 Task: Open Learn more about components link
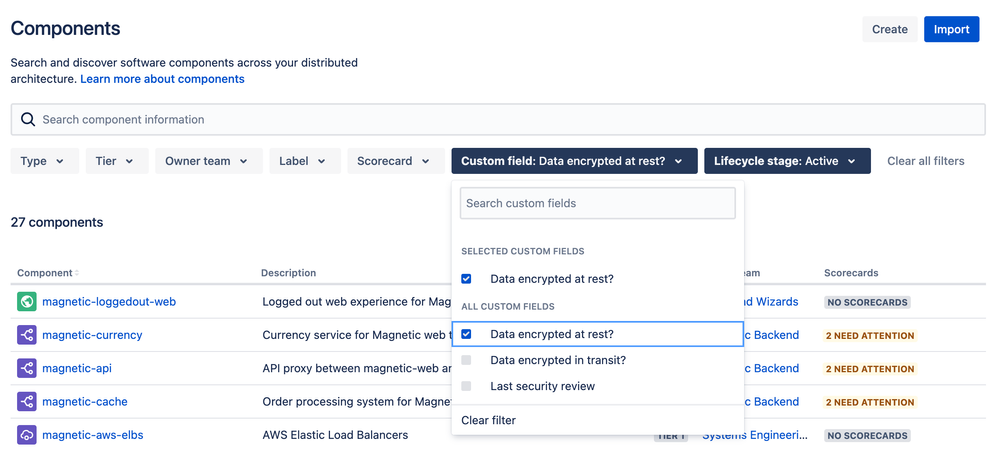pyautogui.click(x=162, y=79)
